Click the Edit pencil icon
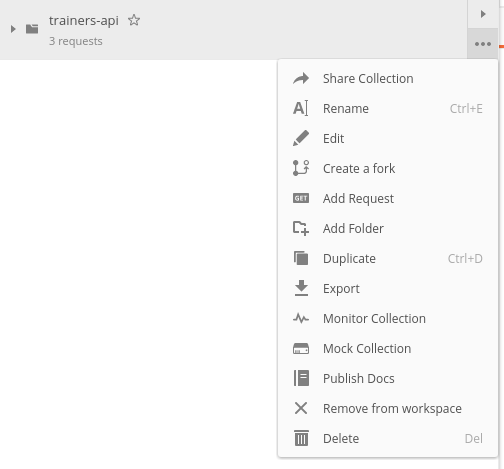Image resolution: width=504 pixels, height=469 pixels. [x=301, y=138]
